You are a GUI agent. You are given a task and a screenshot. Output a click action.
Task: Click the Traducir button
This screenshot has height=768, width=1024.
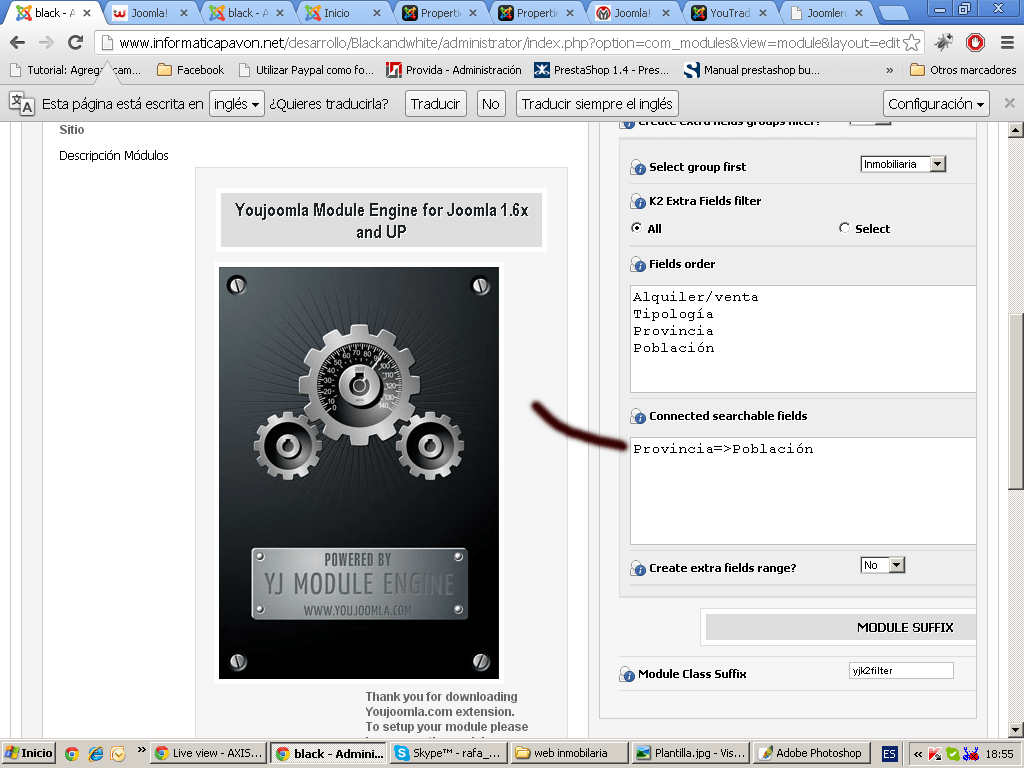(436, 104)
